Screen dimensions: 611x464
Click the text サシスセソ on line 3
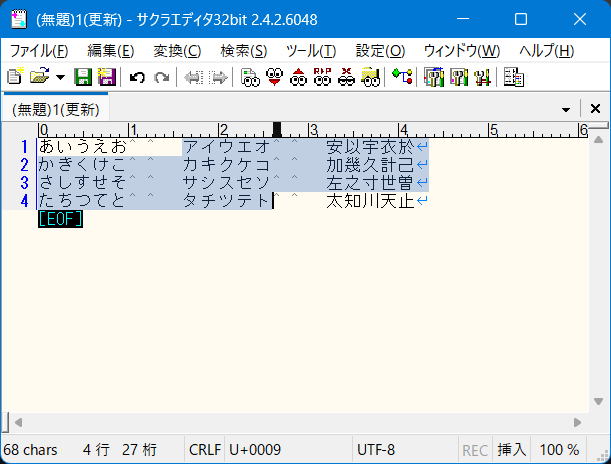tap(227, 183)
